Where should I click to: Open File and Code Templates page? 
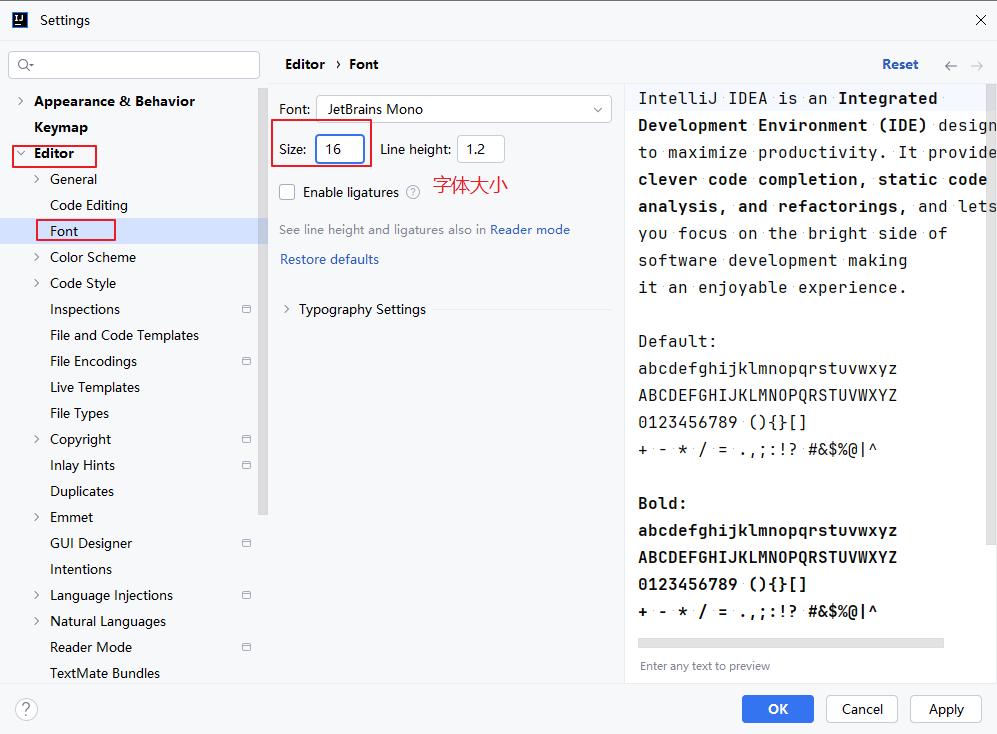125,335
